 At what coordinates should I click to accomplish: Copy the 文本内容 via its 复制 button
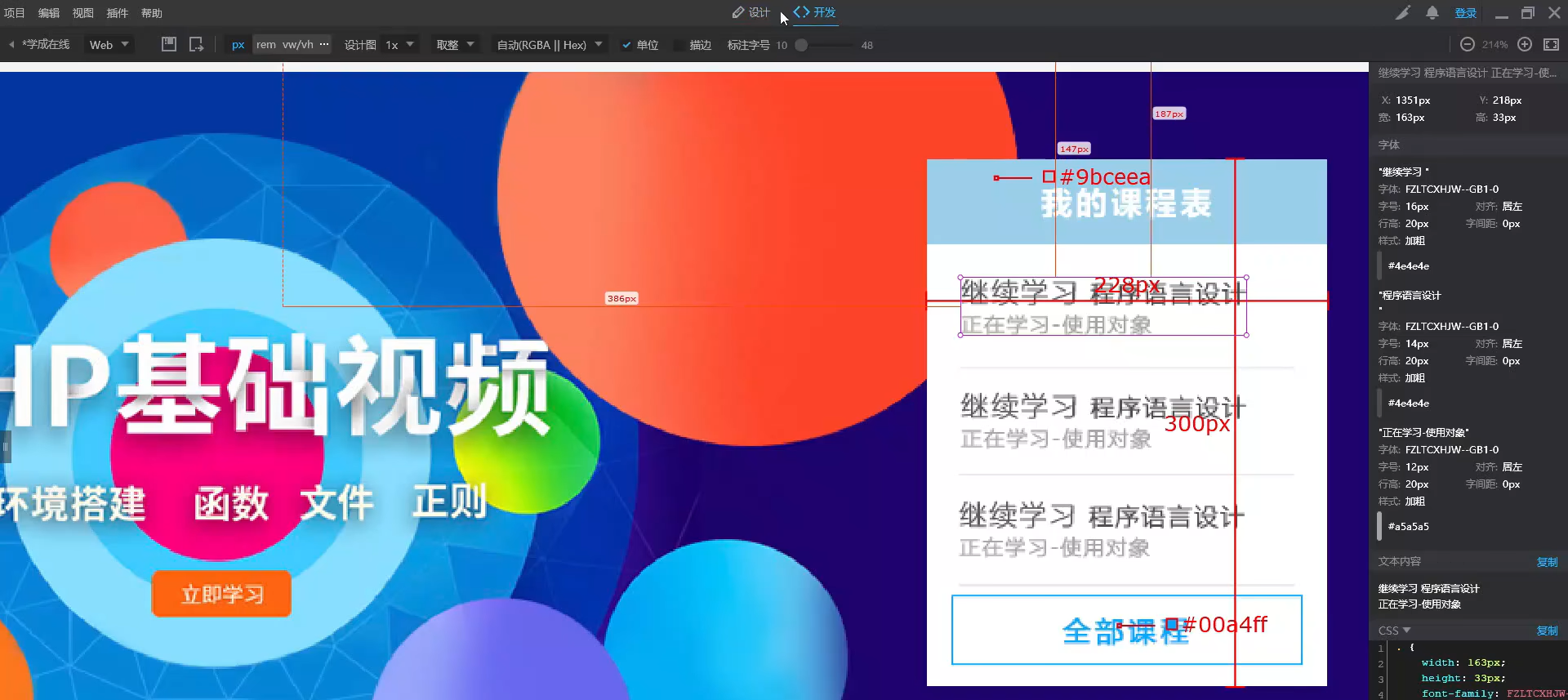pos(1548,562)
